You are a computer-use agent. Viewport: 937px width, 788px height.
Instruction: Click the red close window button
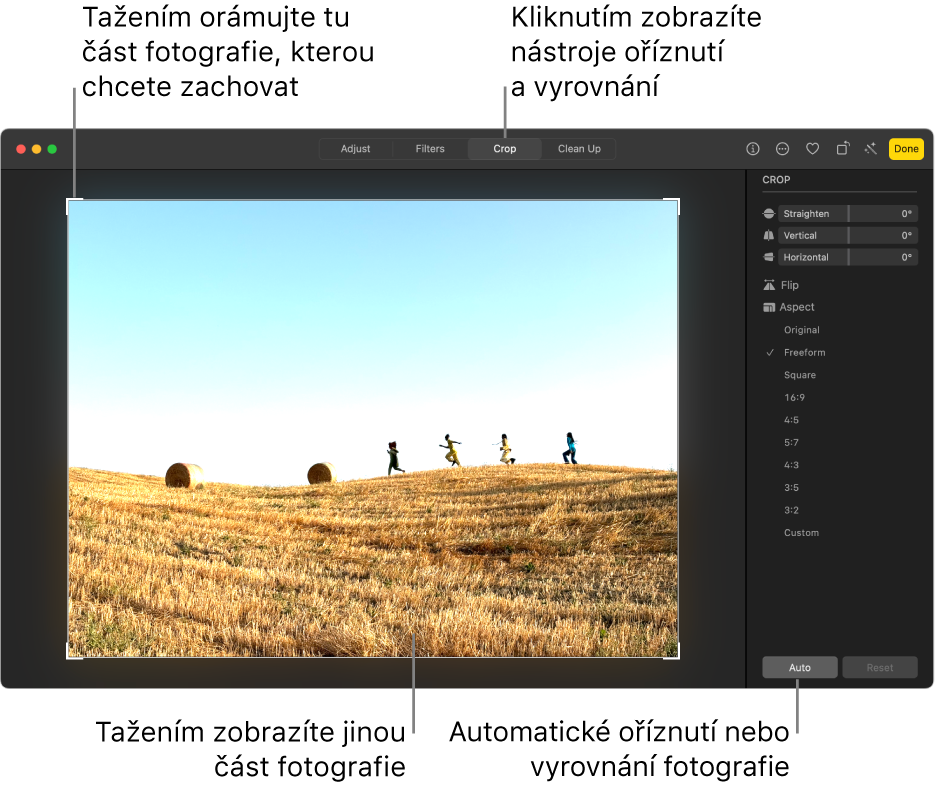[x=21, y=149]
